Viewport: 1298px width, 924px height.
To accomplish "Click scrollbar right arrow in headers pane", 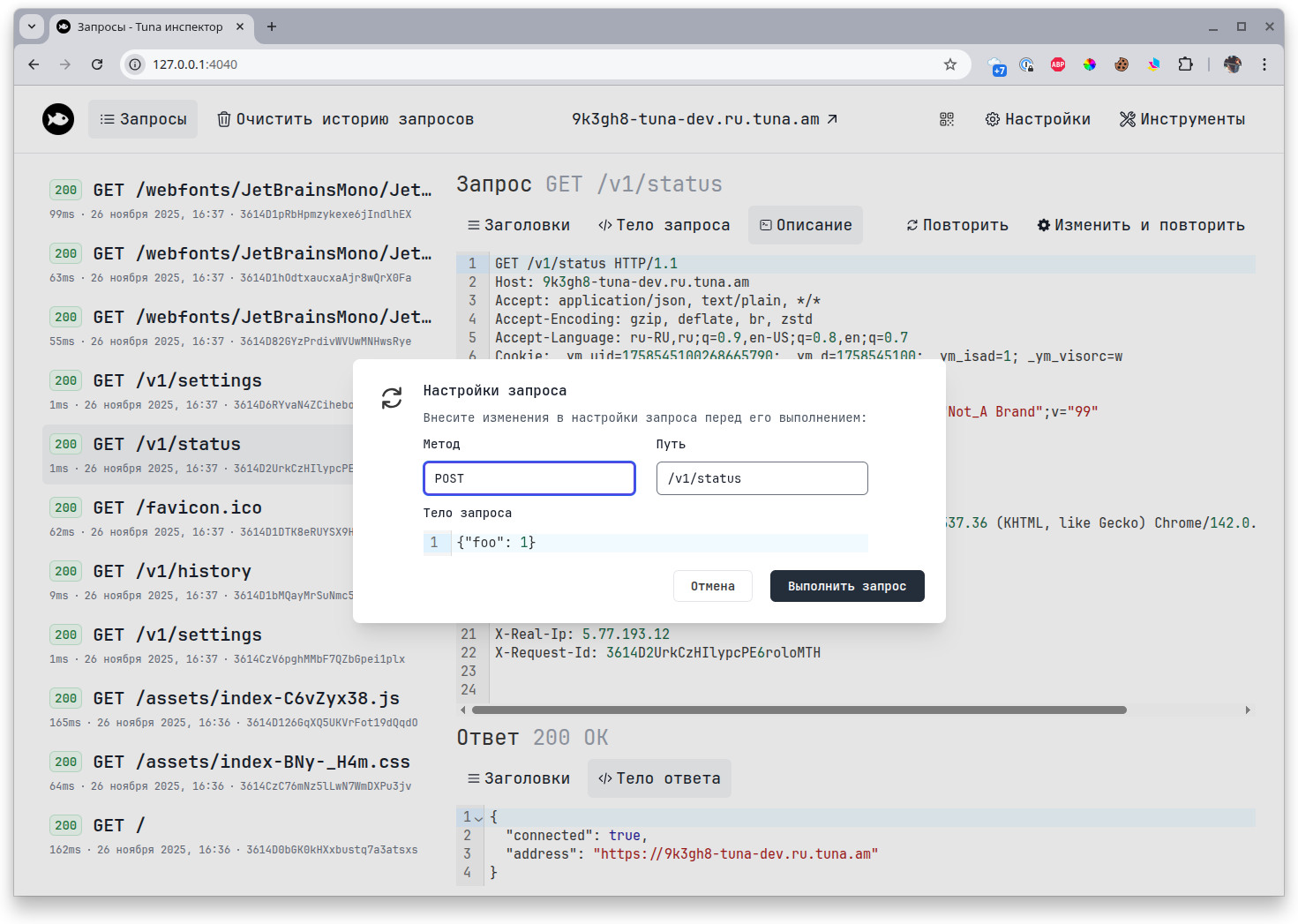I will 1248,710.
